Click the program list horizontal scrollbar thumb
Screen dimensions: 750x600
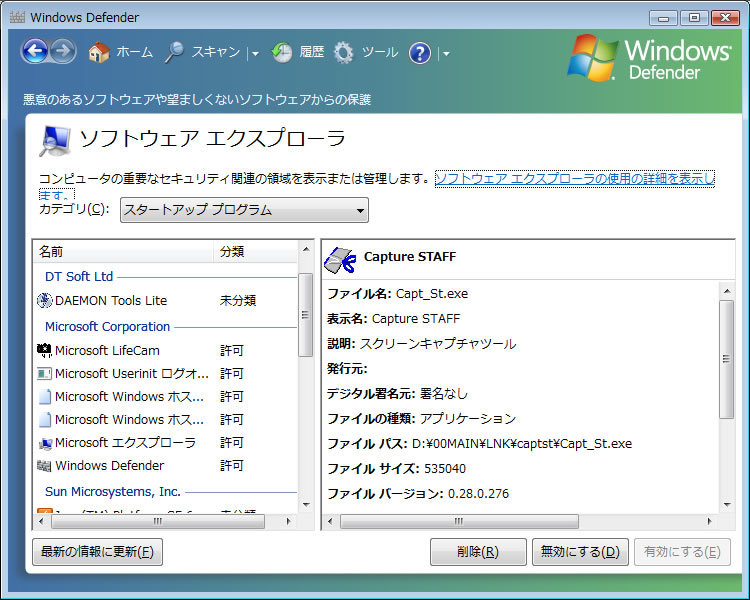[x=158, y=522]
